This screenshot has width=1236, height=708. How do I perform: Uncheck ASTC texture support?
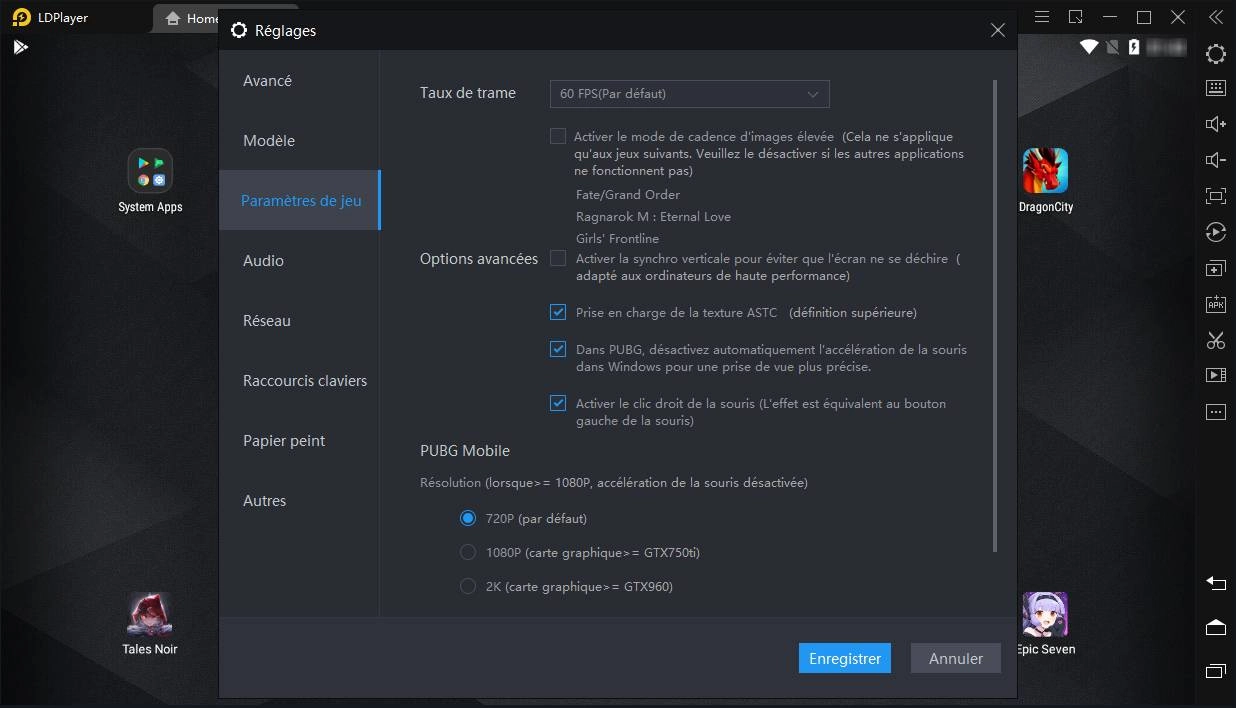click(558, 313)
